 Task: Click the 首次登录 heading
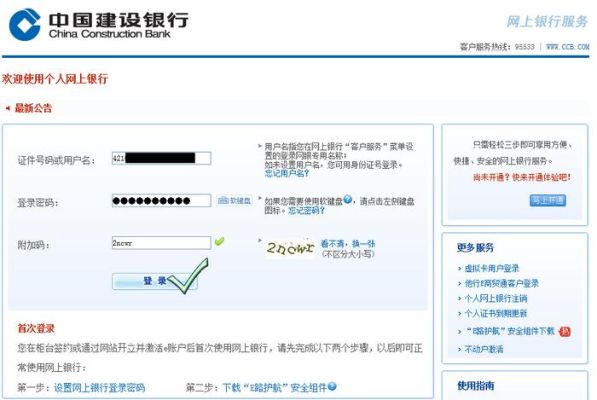[x=36, y=328]
